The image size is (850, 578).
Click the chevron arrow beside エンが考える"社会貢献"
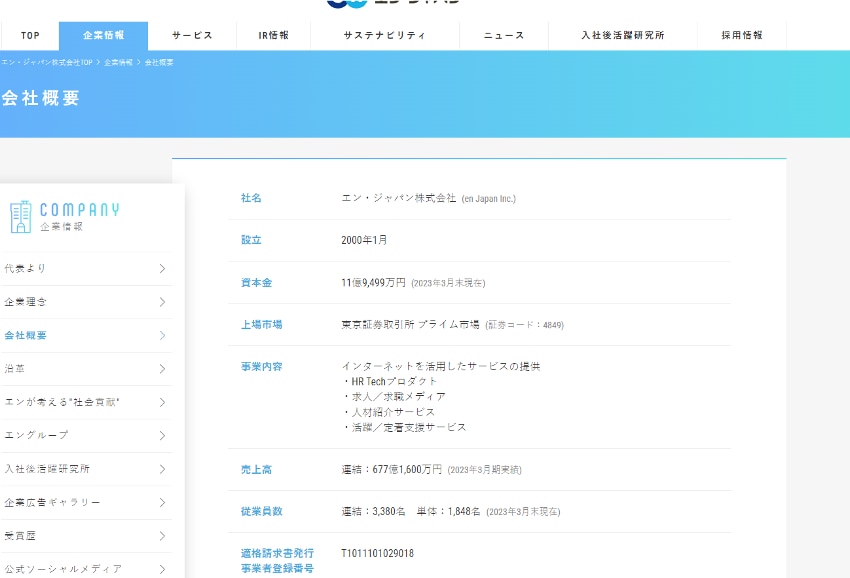(162, 402)
